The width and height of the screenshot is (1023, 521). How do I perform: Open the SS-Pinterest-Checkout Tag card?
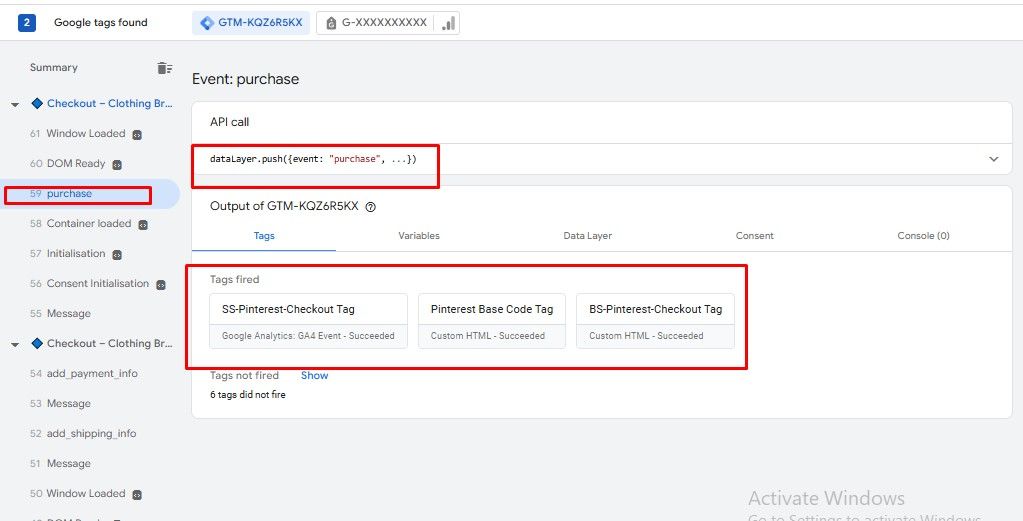point(308,320)
